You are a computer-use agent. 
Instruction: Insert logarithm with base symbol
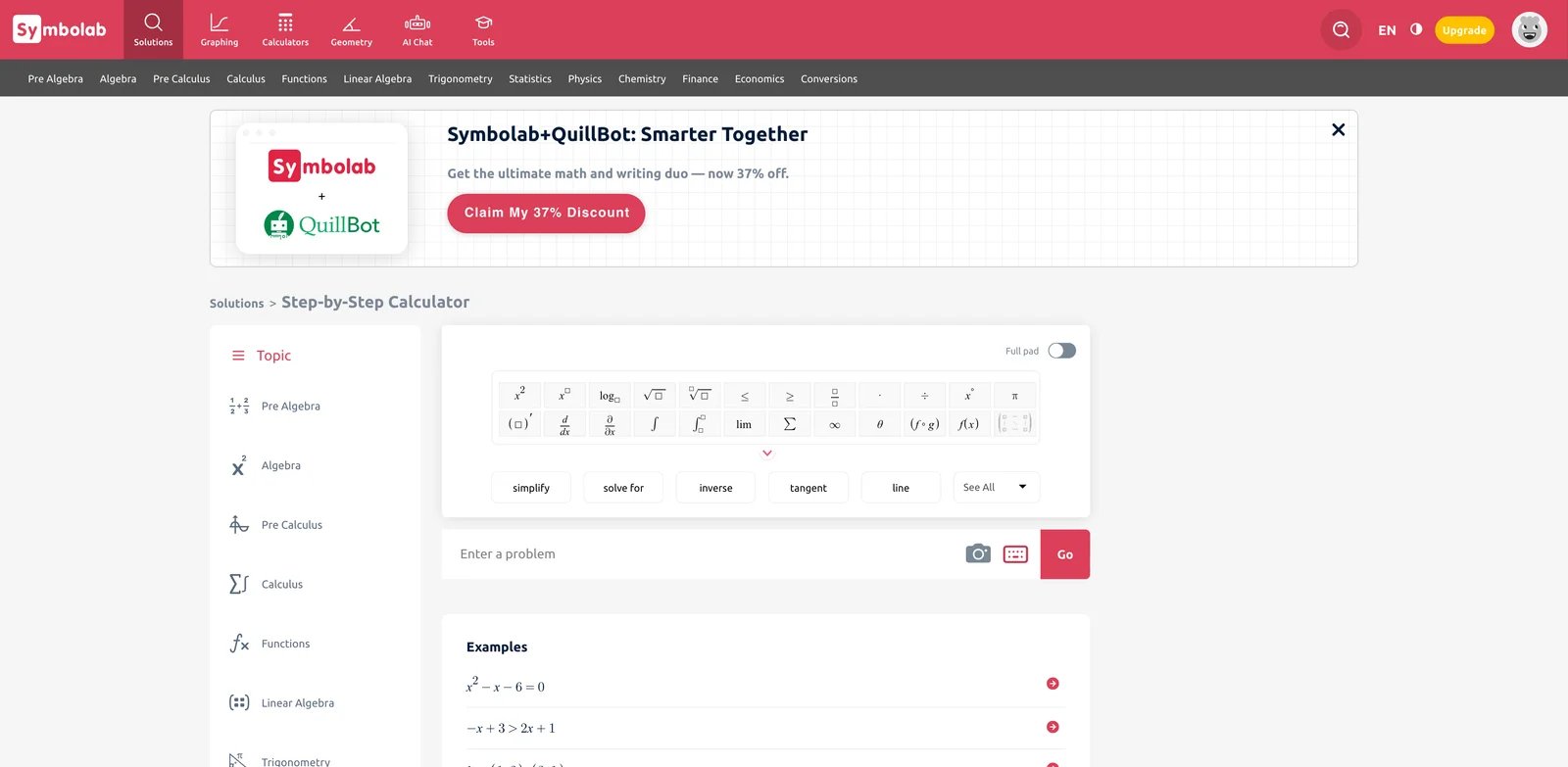pos(610,395)
